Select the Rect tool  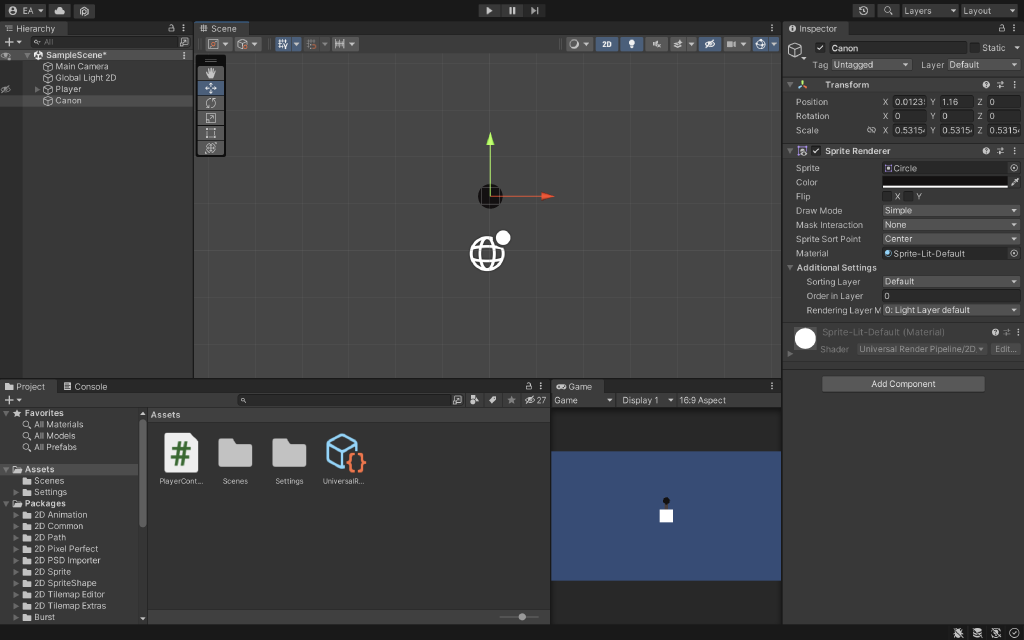[211, 132]
